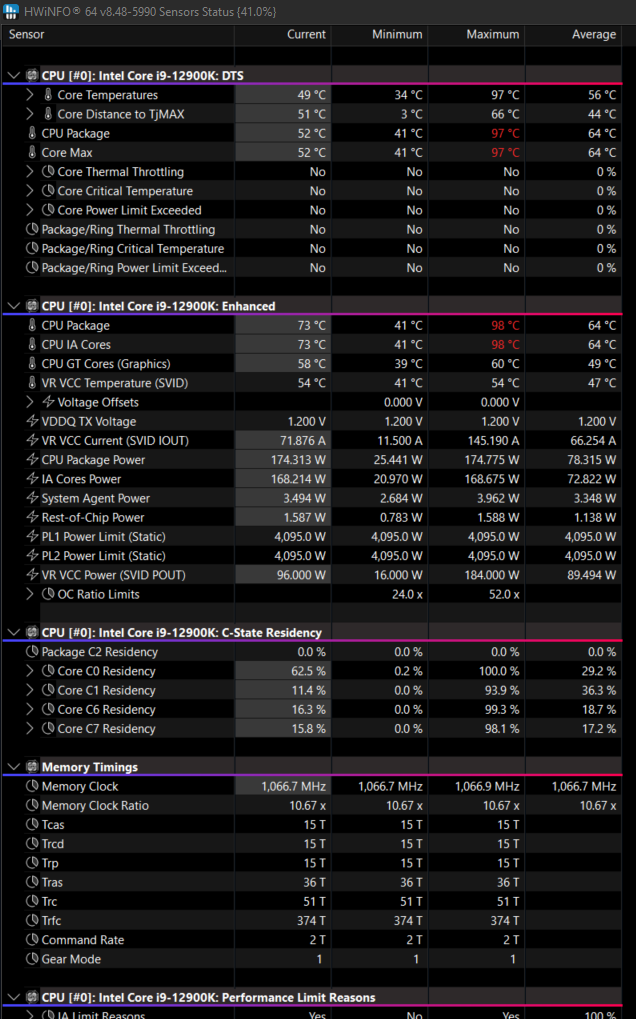Collapse the Intel Core i9-12900K: DTS section
This screenshot has height=1019, width=636.
point(13,75)
